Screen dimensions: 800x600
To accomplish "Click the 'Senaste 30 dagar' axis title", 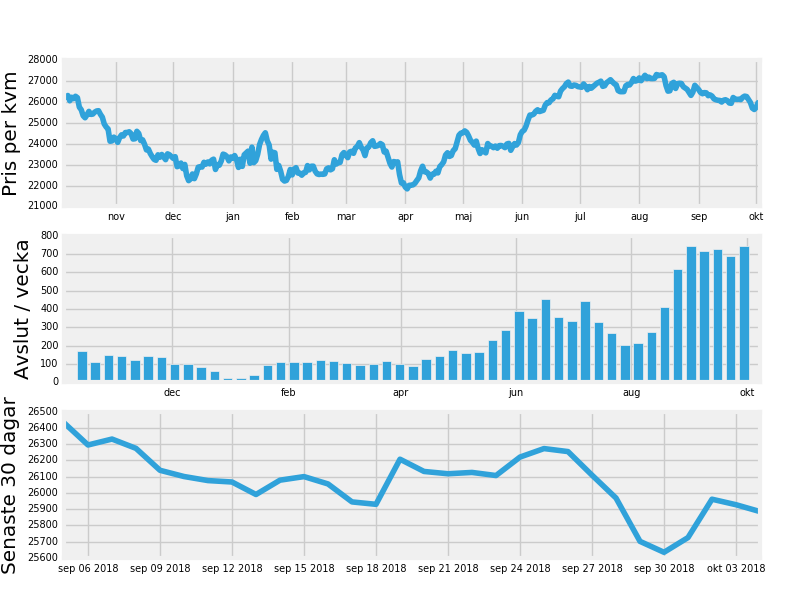I will (11, 486).
